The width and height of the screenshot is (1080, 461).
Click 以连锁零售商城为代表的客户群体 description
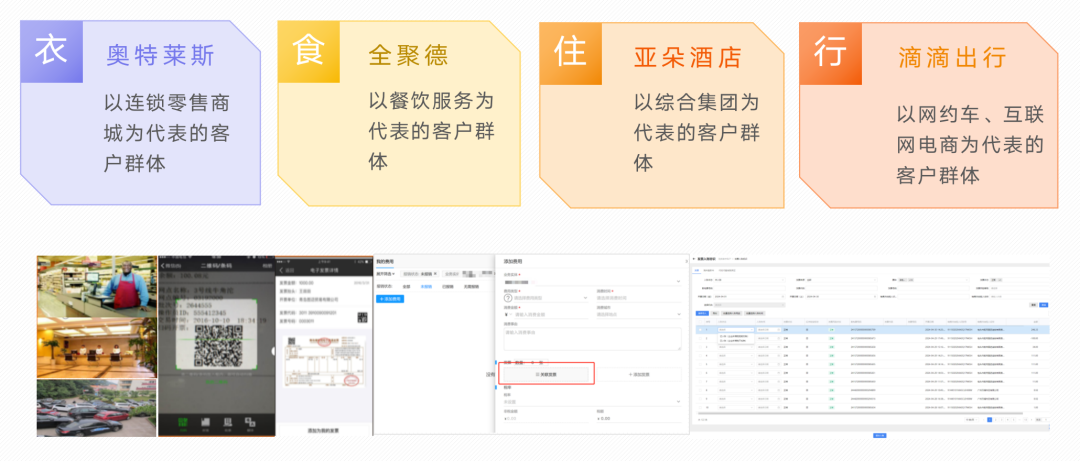click(167, 134)
